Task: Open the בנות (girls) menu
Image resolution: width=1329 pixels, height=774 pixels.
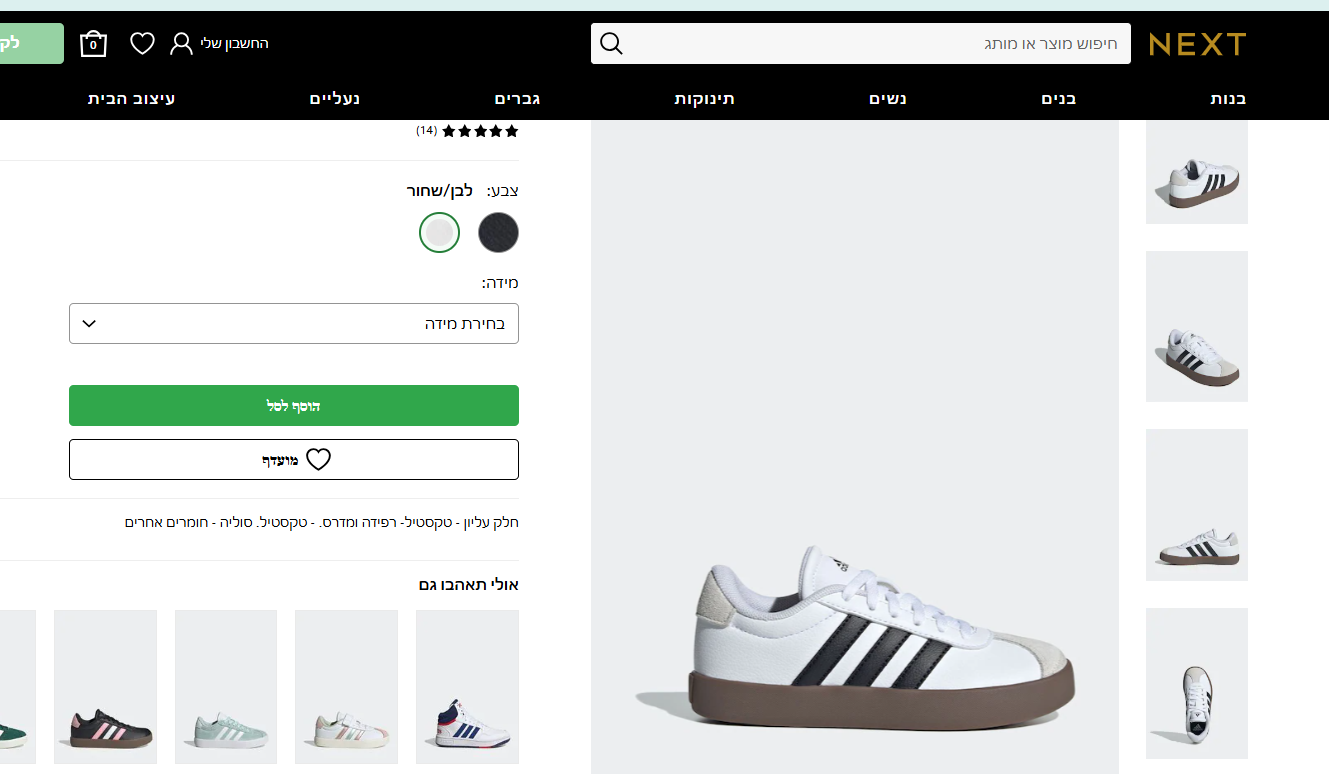Action: coord(1228,99)
